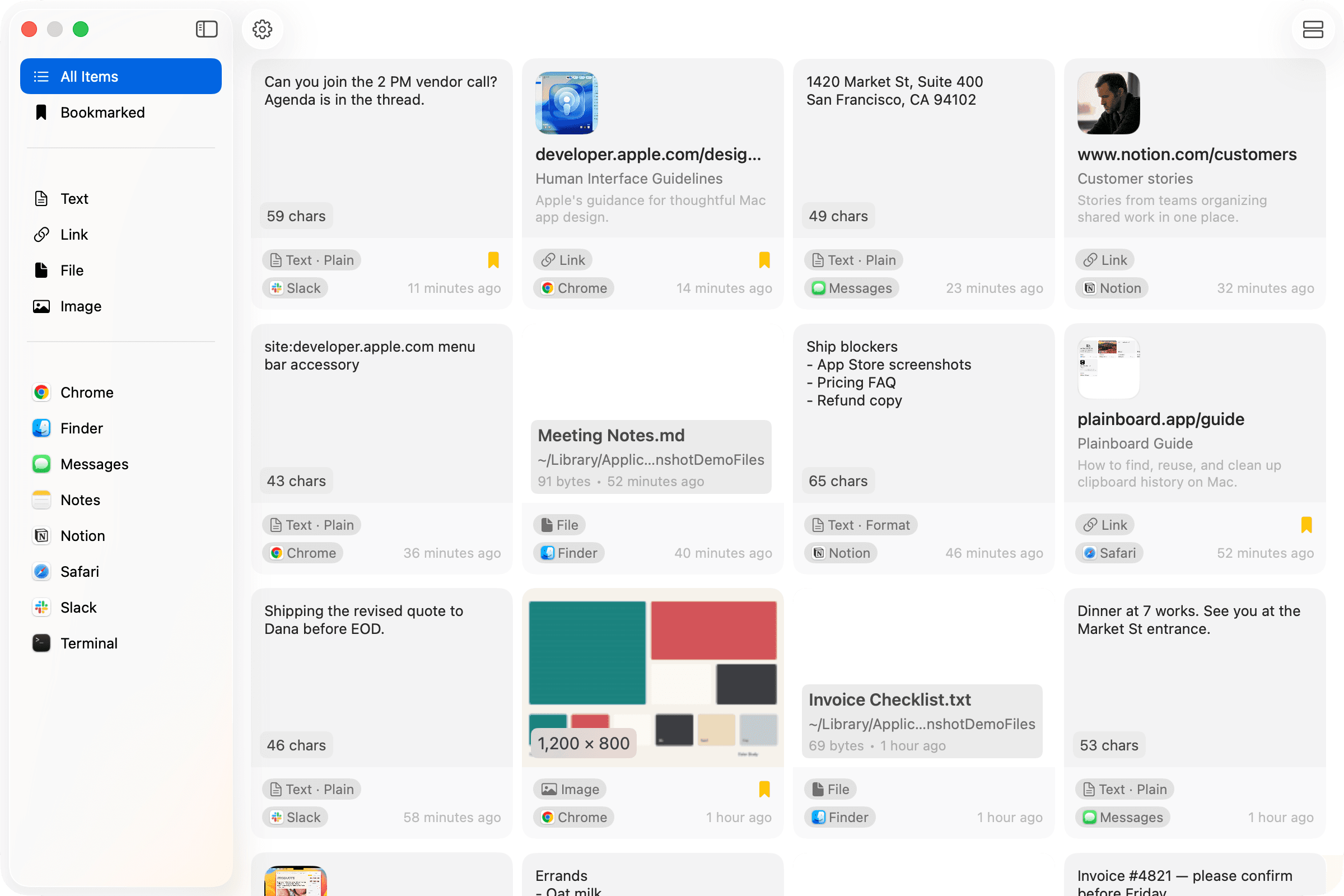
Task: Click Messages tag on Dinner at 7 card
Action: click(1122, 817)
